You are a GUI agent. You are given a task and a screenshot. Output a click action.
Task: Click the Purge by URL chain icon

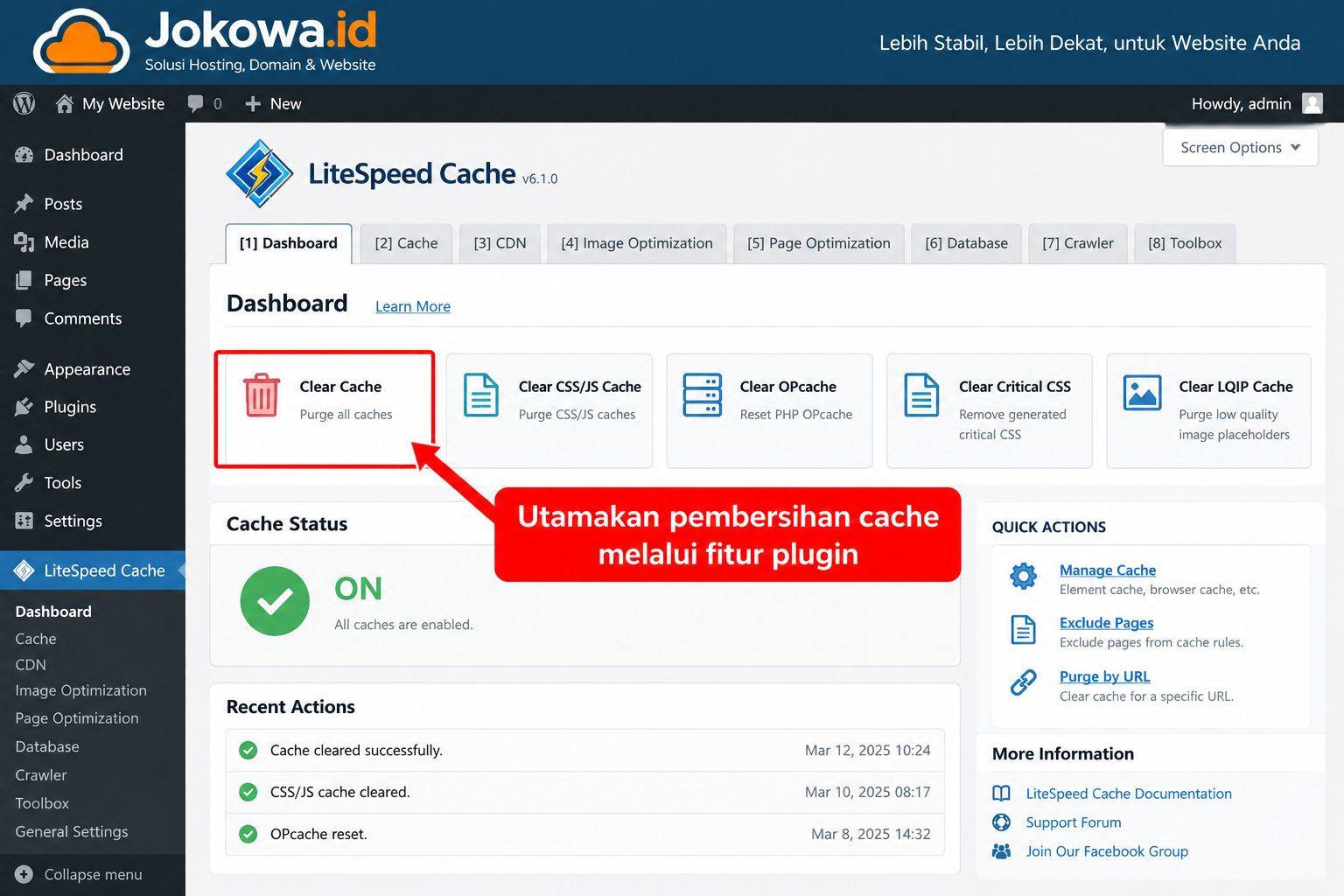1023,682
